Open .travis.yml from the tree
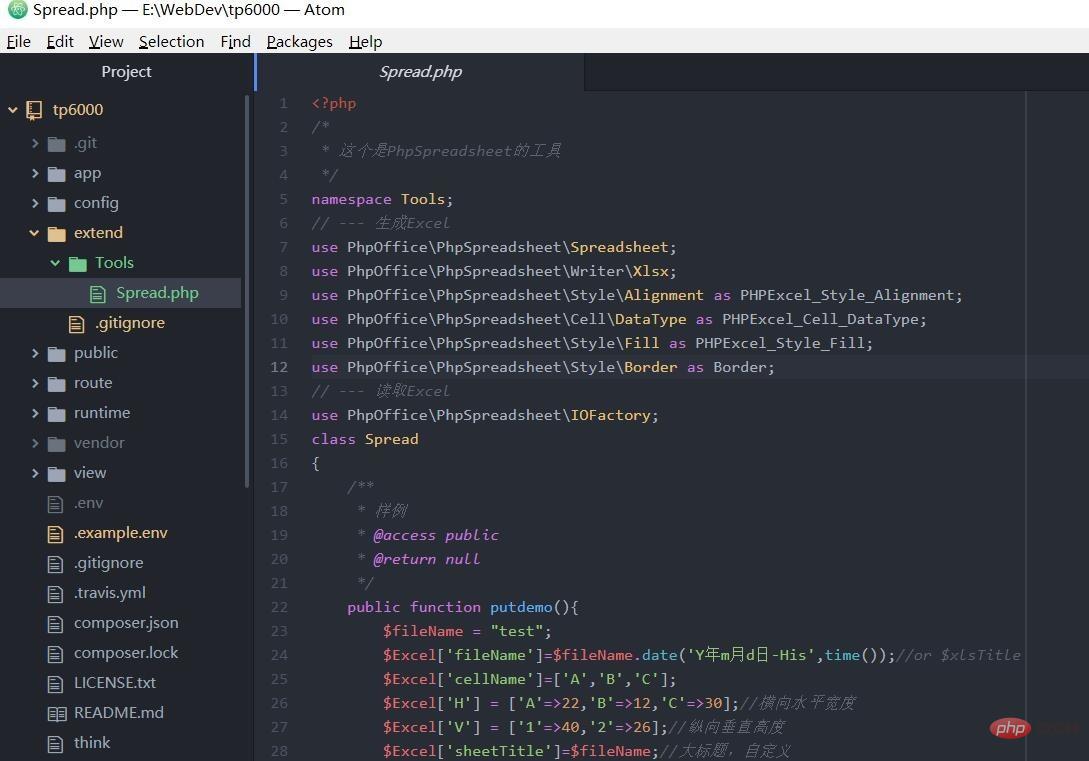 tap(110, 592)
